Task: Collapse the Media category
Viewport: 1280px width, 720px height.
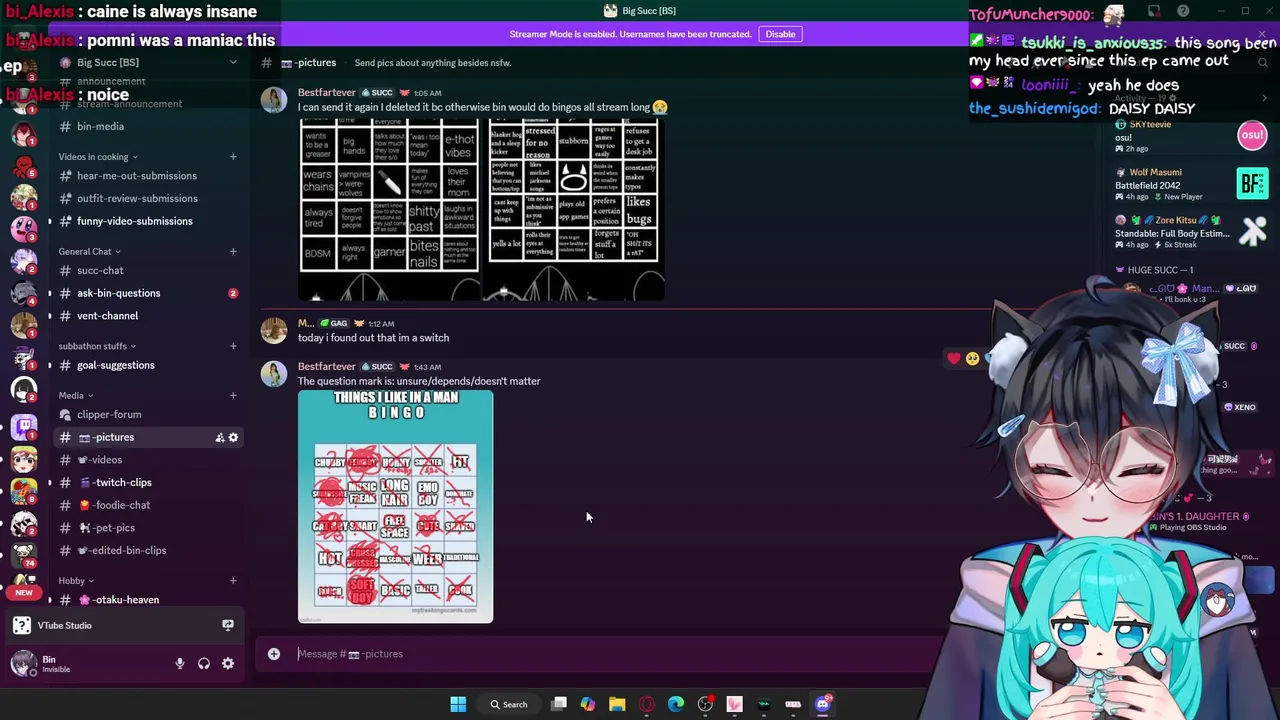Action: (x=75, y=396)
